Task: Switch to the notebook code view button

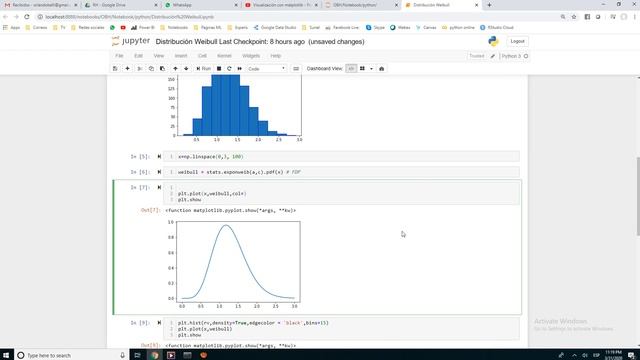Action: point(351,69)
